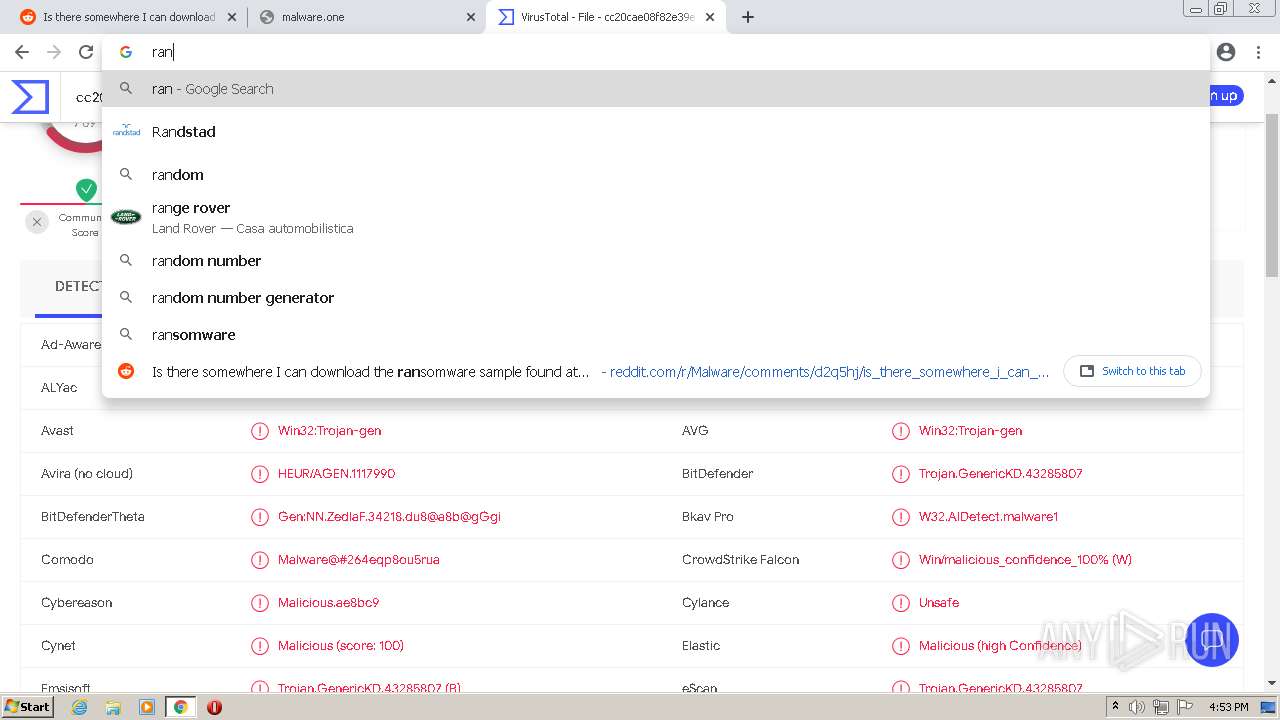
Task: Open a new browser tab
Action: tap(748, 17)
